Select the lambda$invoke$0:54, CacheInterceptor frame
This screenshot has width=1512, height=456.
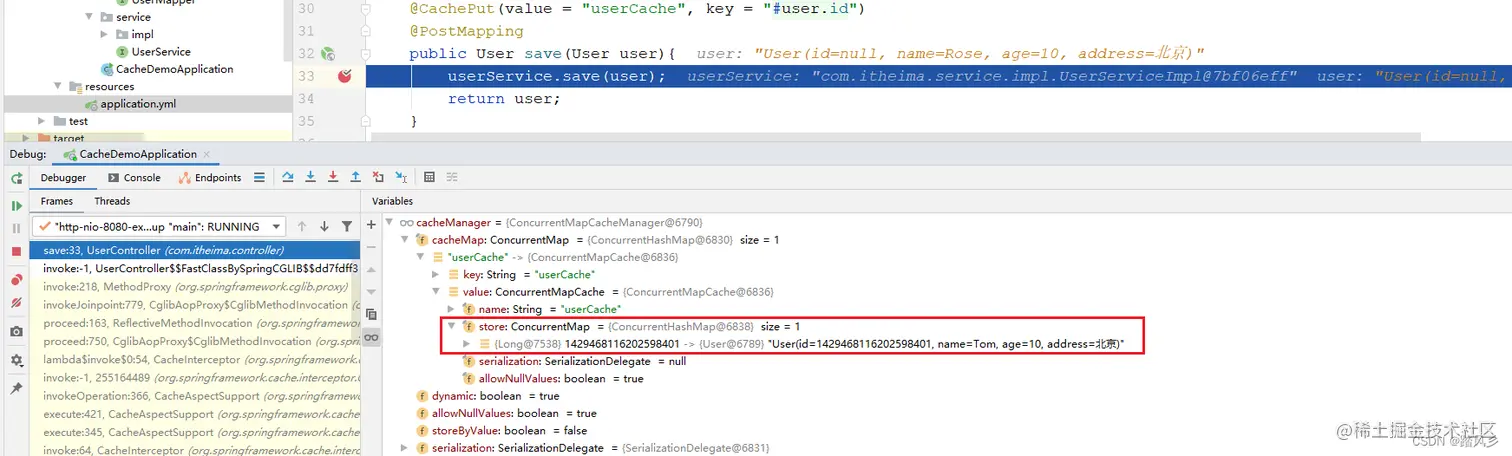[194, 359]
